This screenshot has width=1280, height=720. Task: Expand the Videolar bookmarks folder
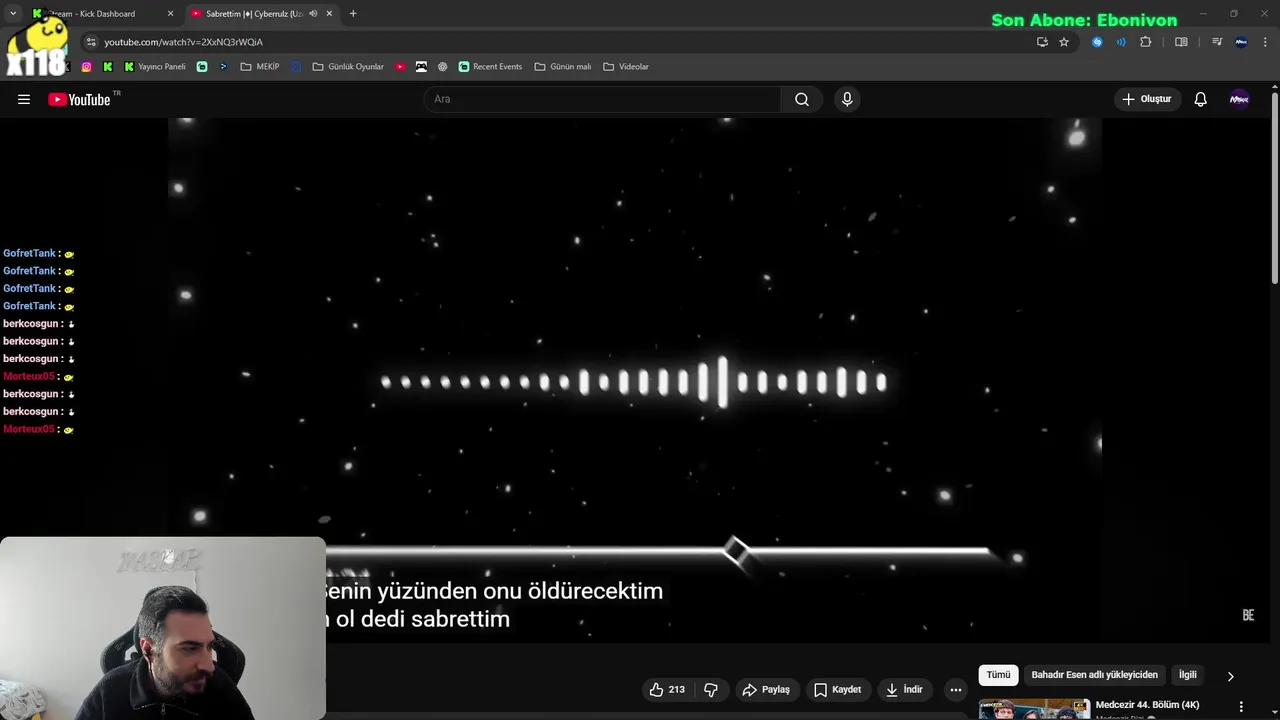(x=626, y=67)
